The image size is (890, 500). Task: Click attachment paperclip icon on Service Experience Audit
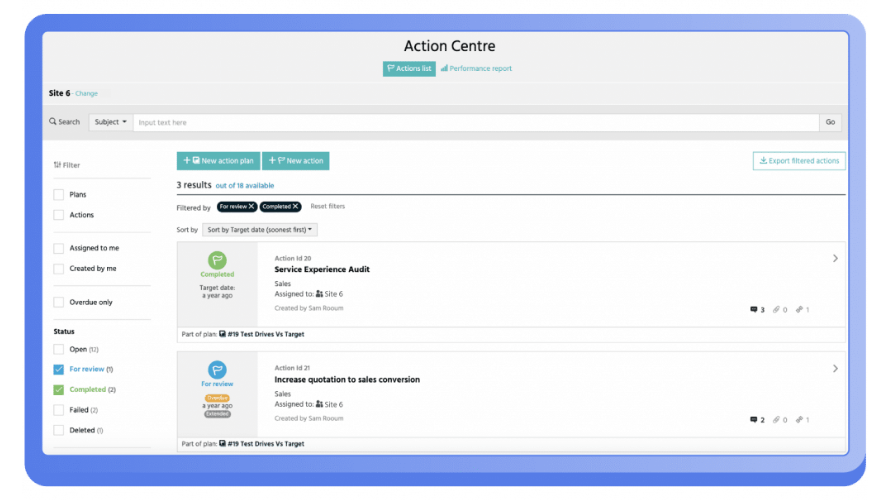pyautogui.click(x=776, y=309)
